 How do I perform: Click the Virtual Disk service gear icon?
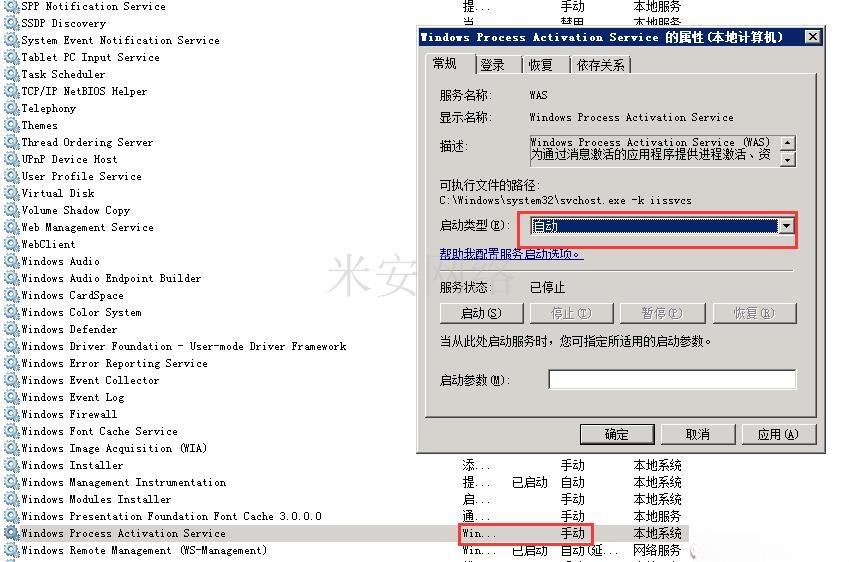click(x=11, y=194)
